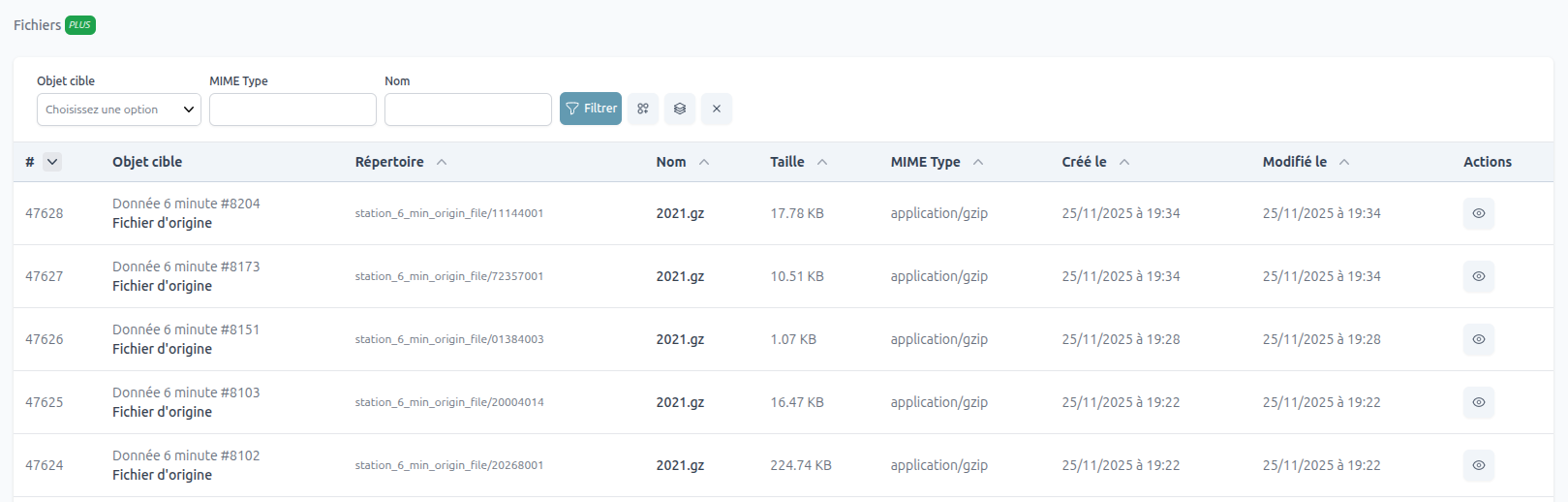Toggle the # column sort chevron
1568x502 pixels.
pos(52,162)
